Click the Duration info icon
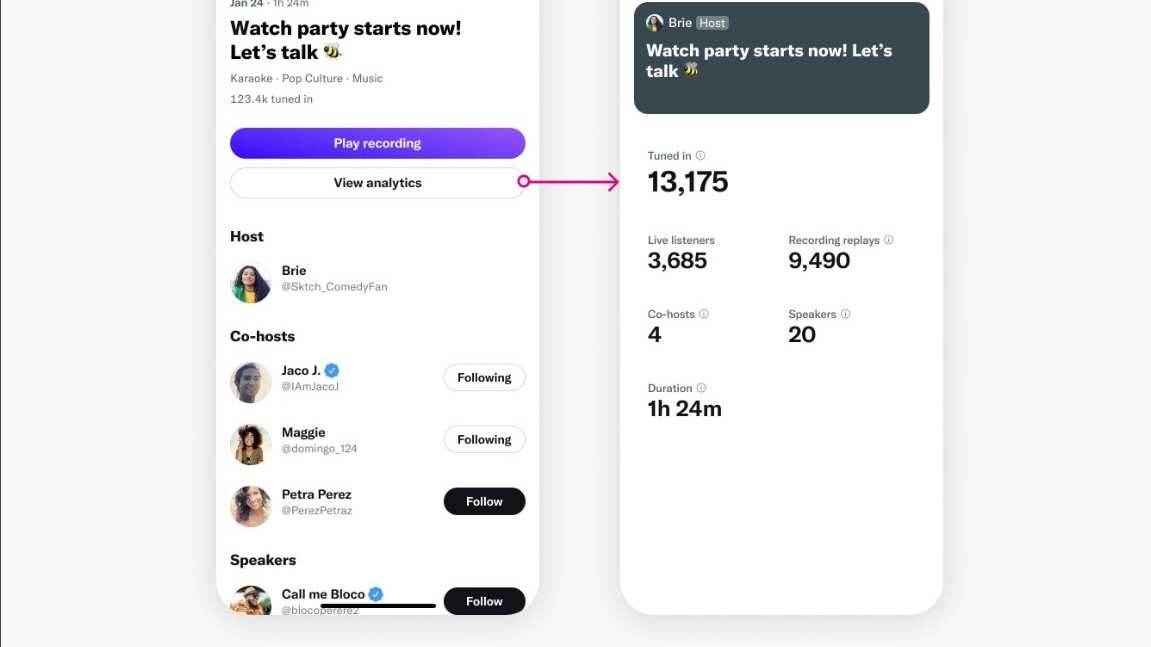The image size is (1151, 647). coord(701,388)
